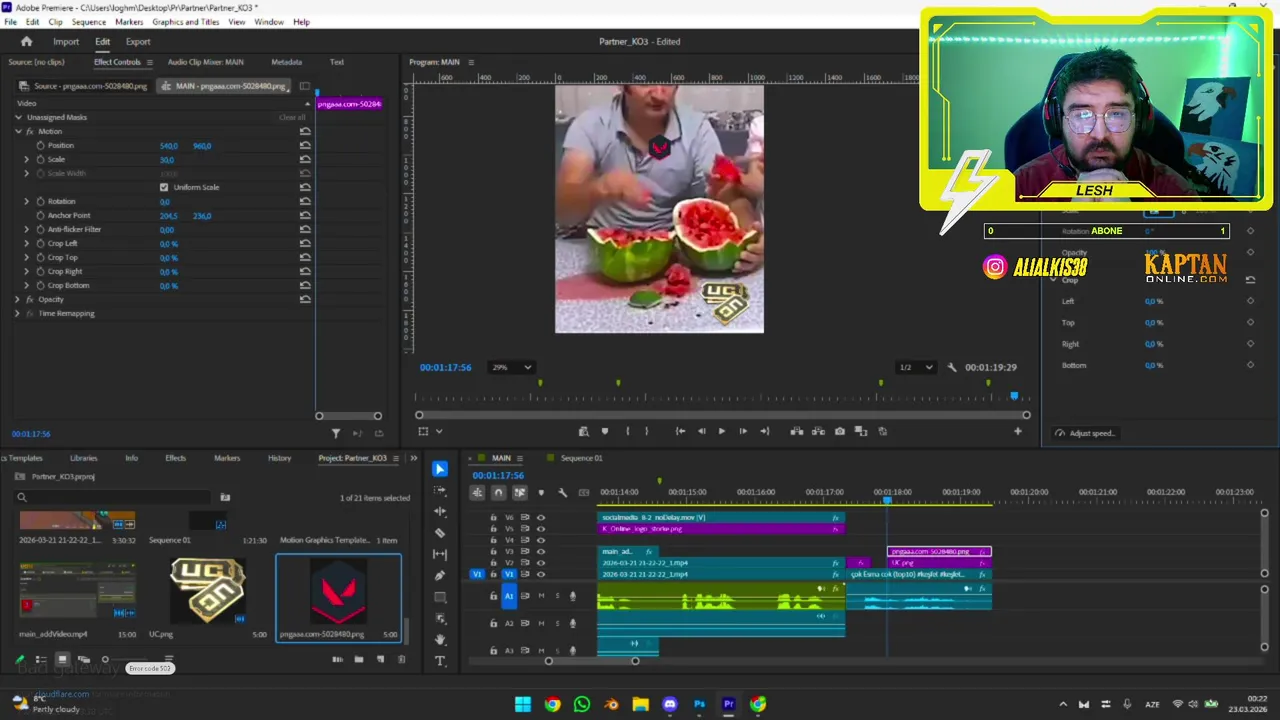Open the Export workspace

(x=138, y=41)
